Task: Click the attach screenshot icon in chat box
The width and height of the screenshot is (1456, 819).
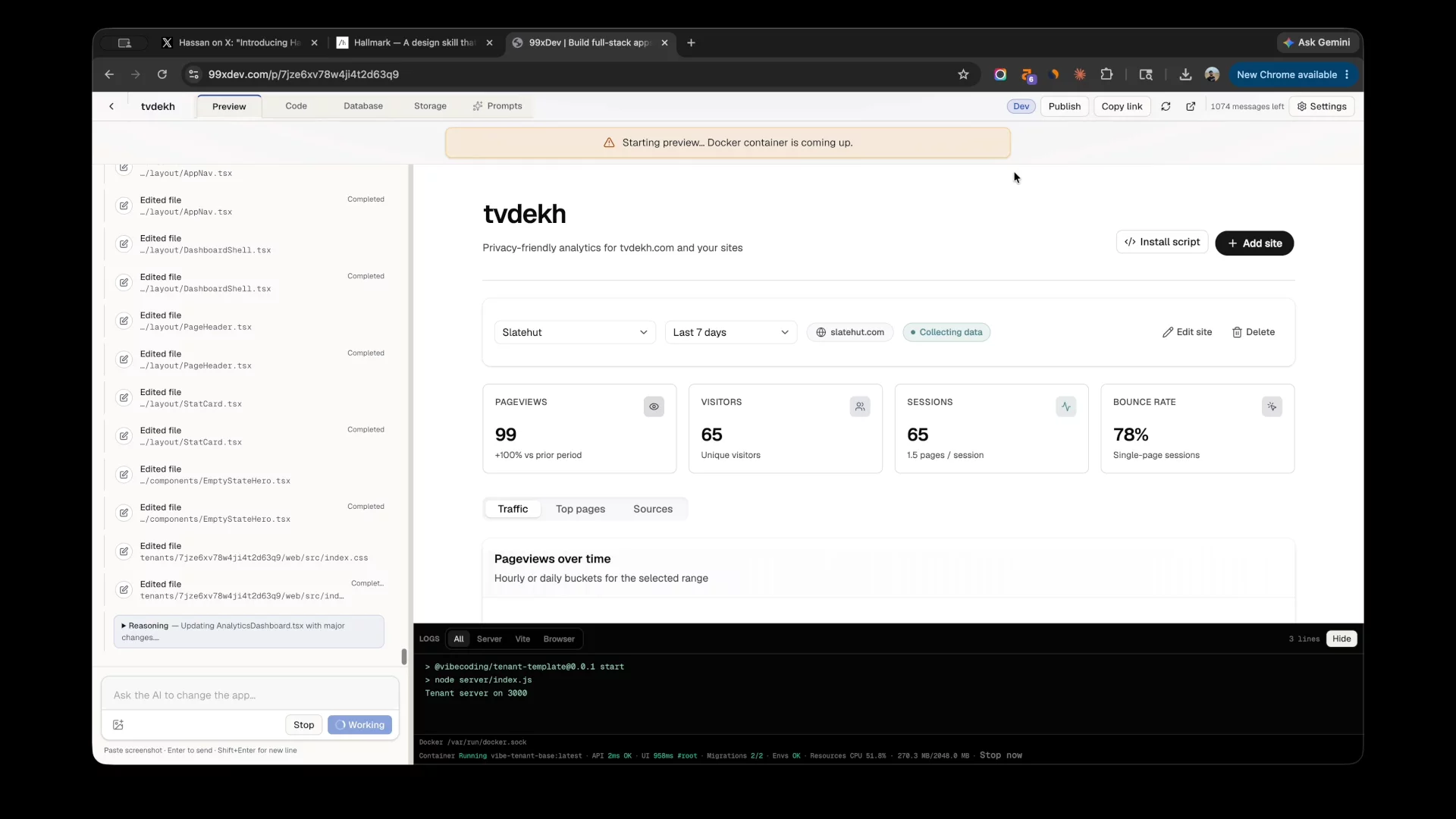Action: click(118, 725)
